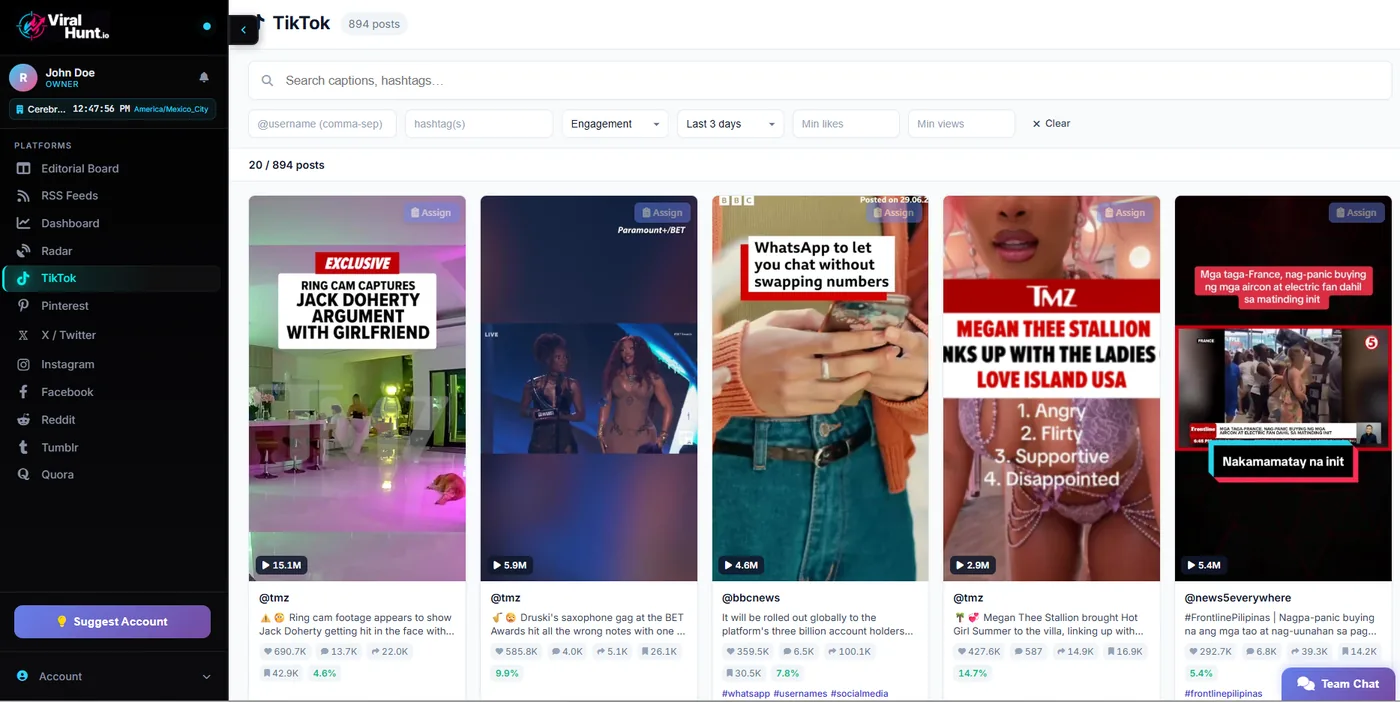Click the Tumblr logo icon

[23, 447]
